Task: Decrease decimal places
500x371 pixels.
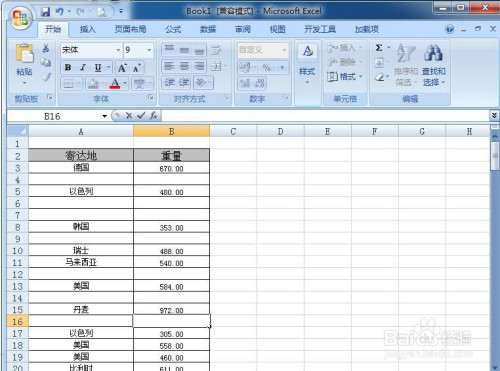Action: click(260, 83)
